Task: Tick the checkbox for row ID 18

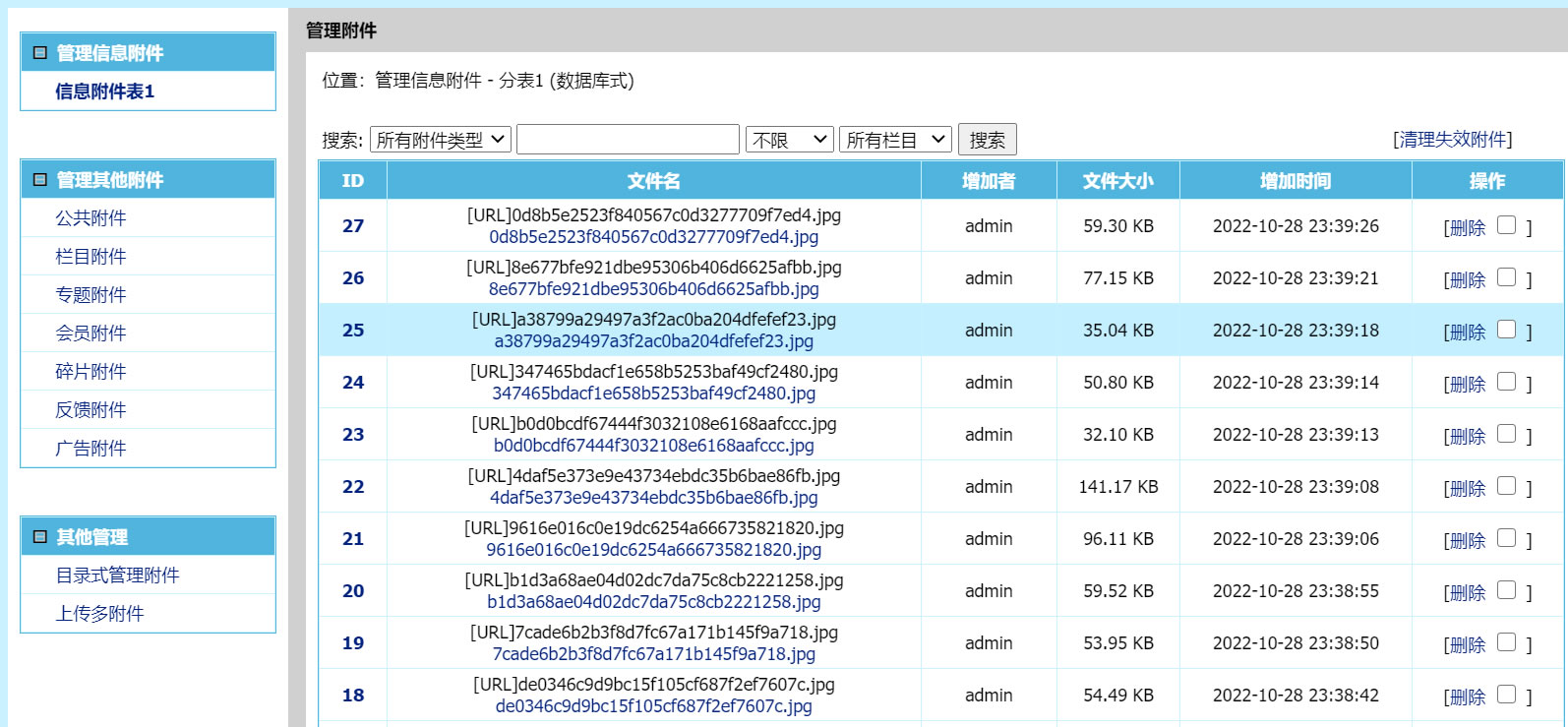Action: pyautogui.click(x=1506, y=695)
